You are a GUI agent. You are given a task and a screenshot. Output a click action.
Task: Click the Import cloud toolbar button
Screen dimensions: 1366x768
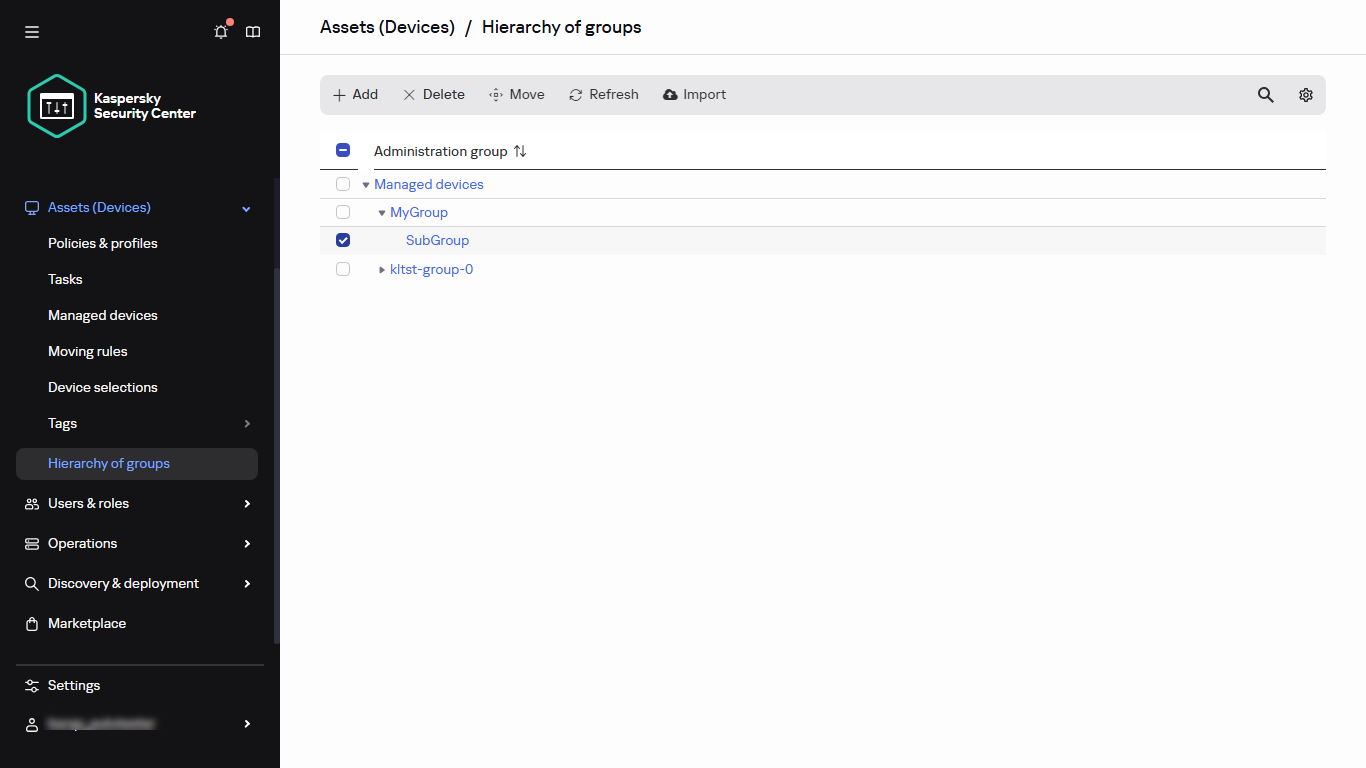pos(694,95)
